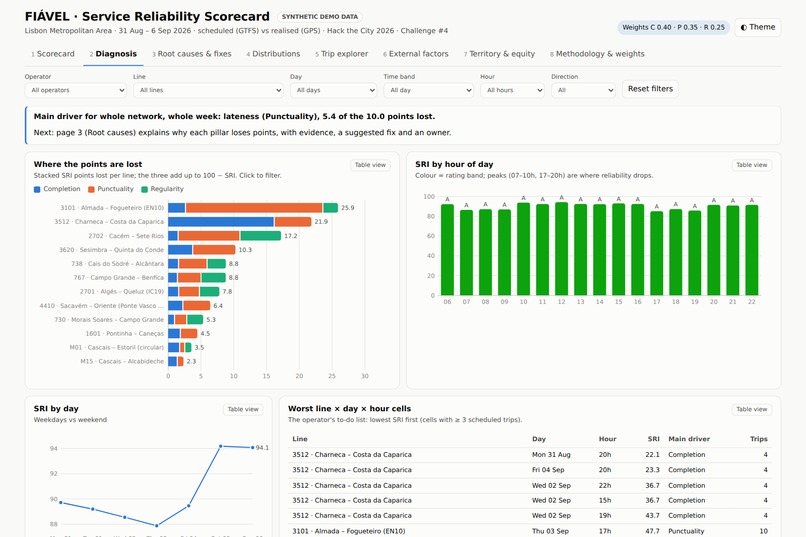Open Table view for Where the points are lost
The image size is (806, 537).
point(370,165)
